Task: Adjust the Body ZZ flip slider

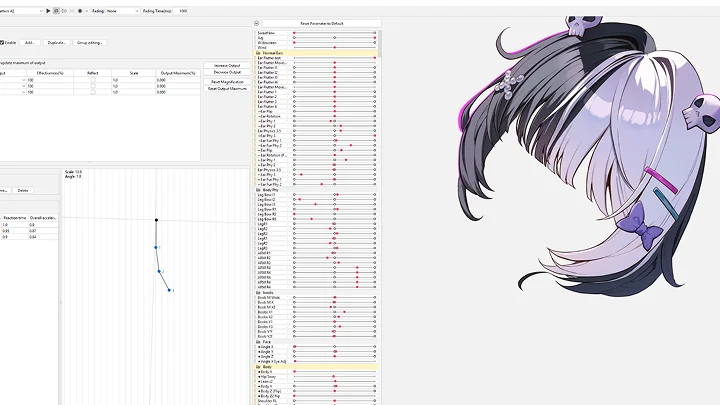Action: tap(334, 396)
